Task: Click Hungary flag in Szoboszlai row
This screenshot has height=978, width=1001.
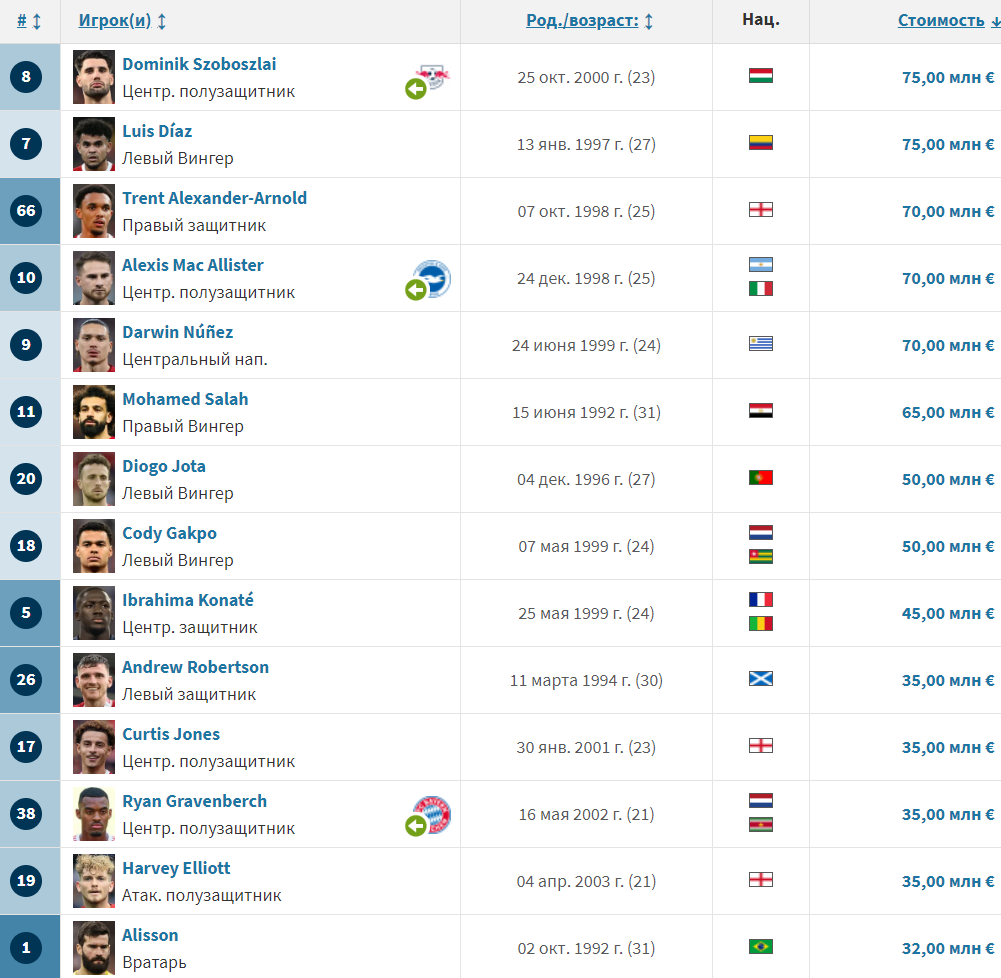Action: tap(760, 76)
